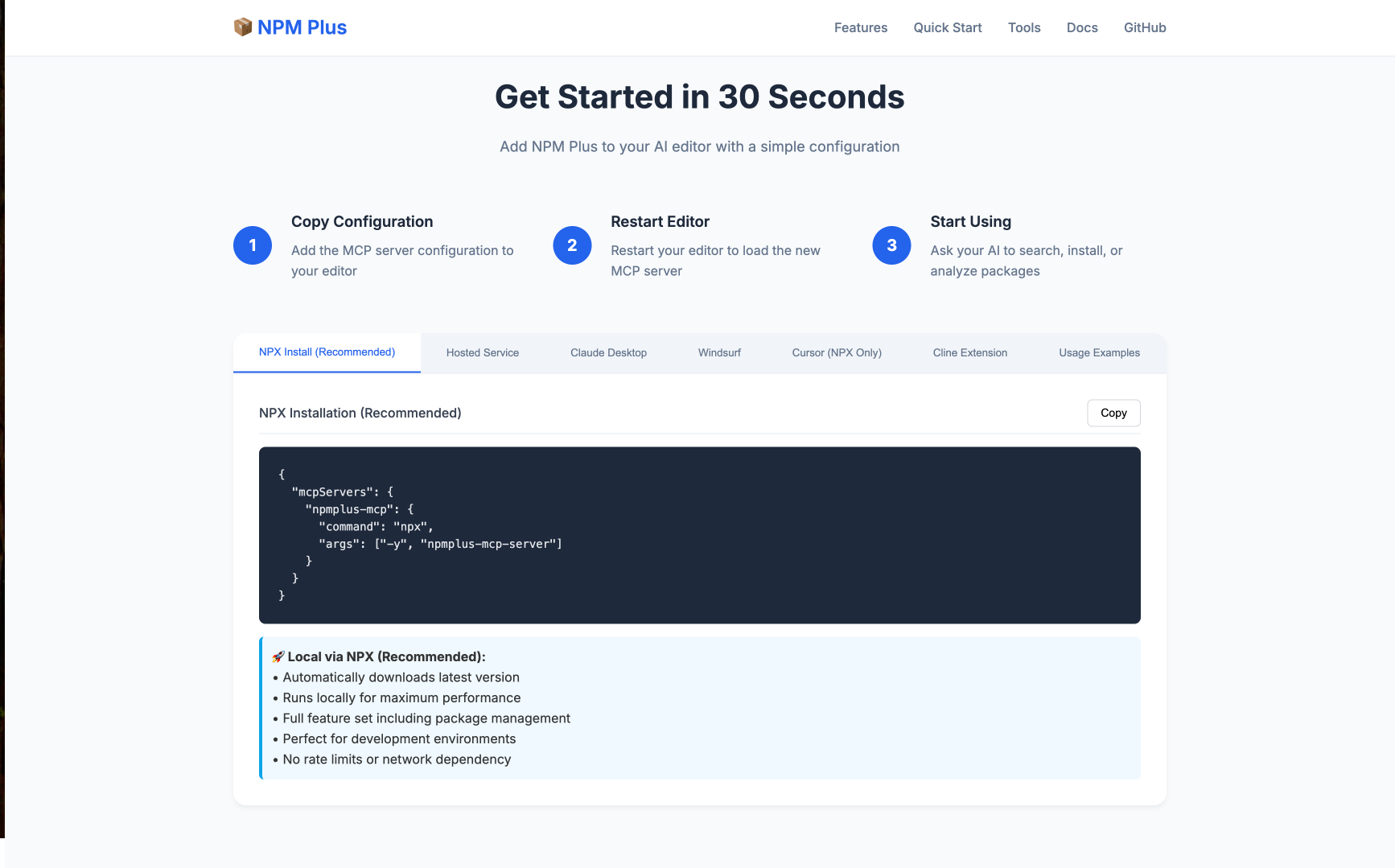Screen dimensions: 1395x868
Task: Switch to the Hosted Service tab
Action: coord(483,353)
